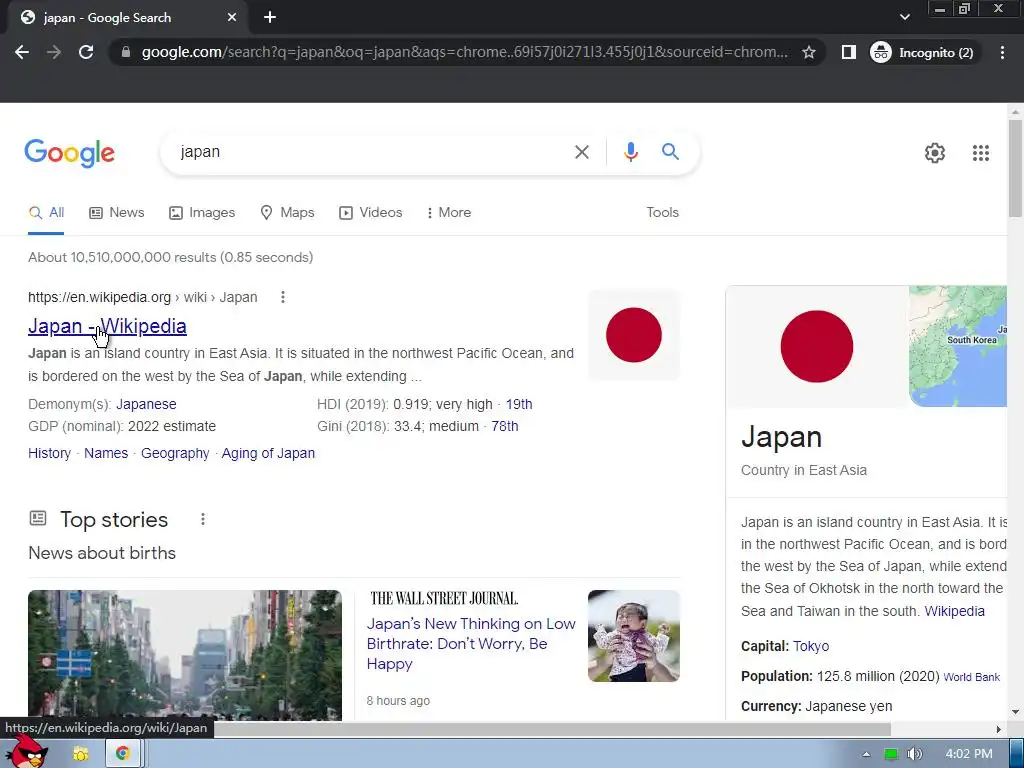Screen dimensions: 1024x768
Task: Open the Japan - Wikipedia result link
Action: [107, 326]
